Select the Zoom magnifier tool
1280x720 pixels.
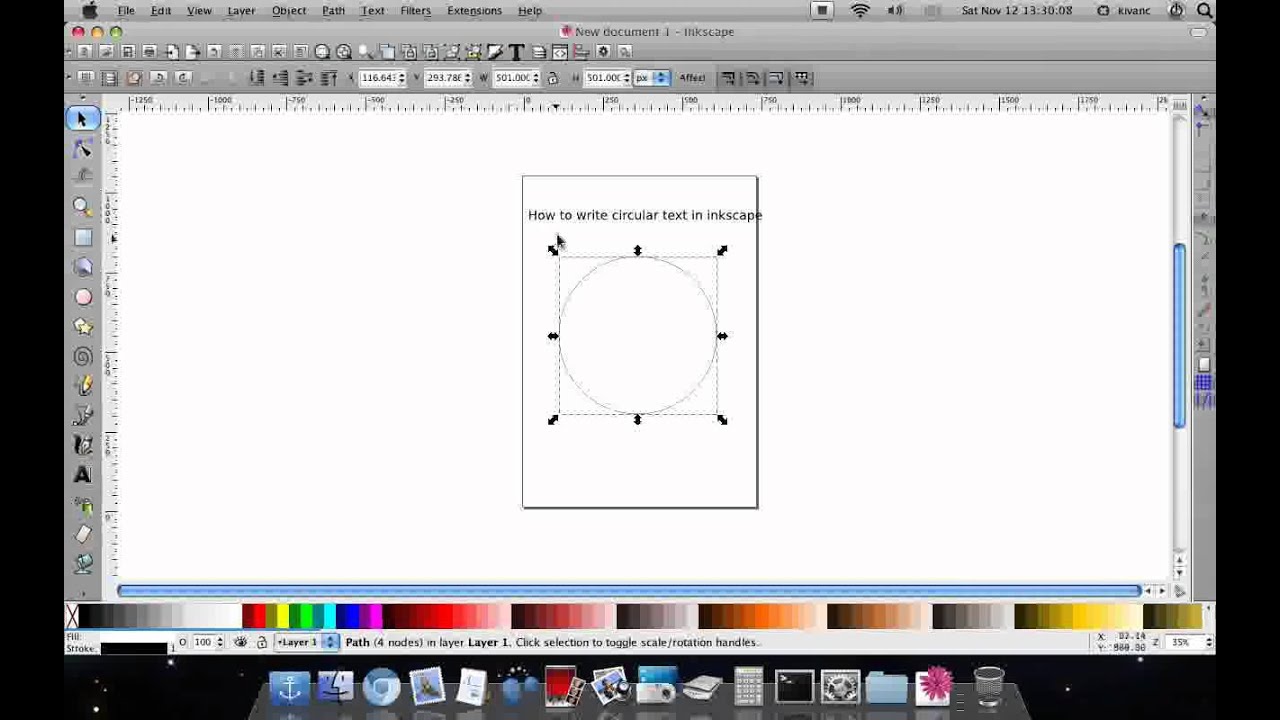(82, 207)
